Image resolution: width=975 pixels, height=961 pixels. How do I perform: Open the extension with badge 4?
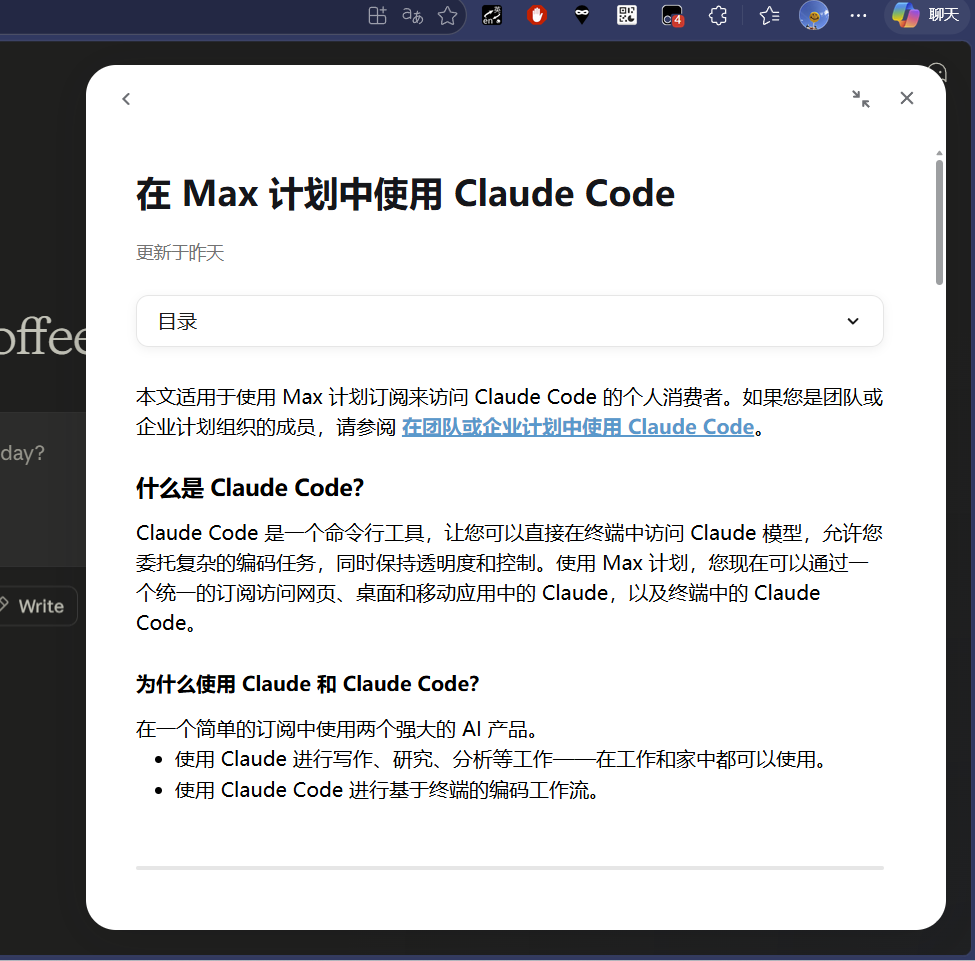tap(672, 16)
